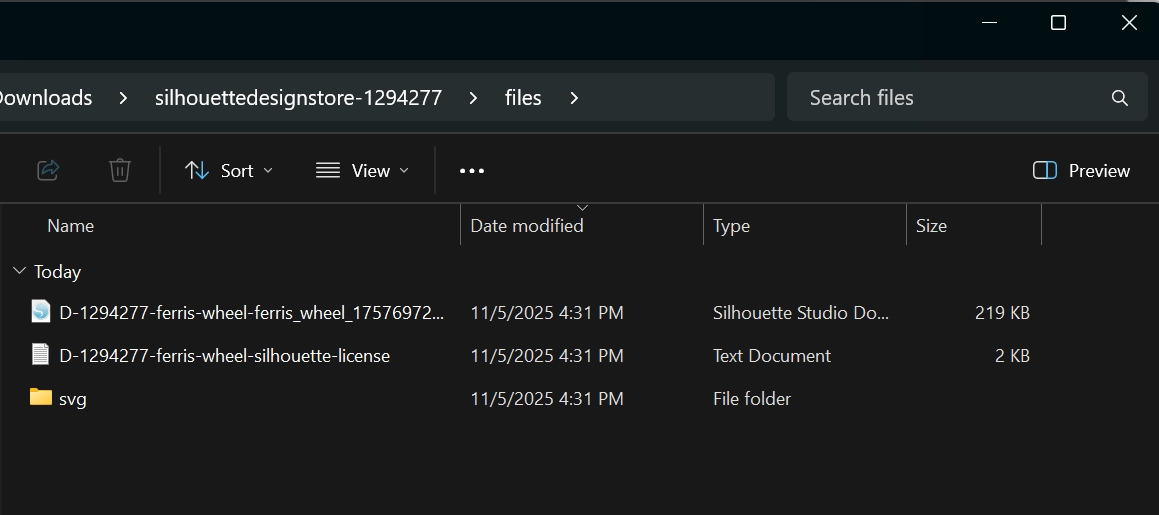Click the Silhouette Studio file icon
1159x515 pixels.
(x=40, y=312)
